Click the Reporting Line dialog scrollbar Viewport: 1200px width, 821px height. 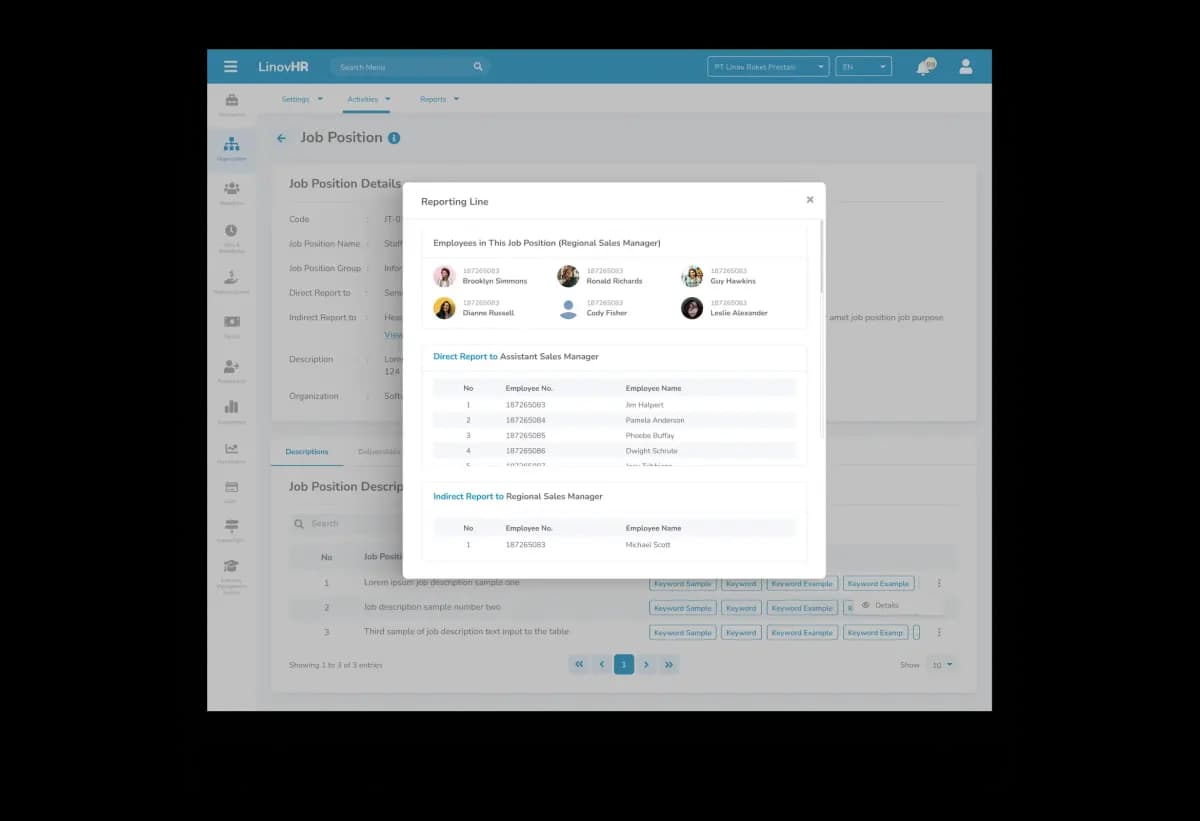coord(822,256)
